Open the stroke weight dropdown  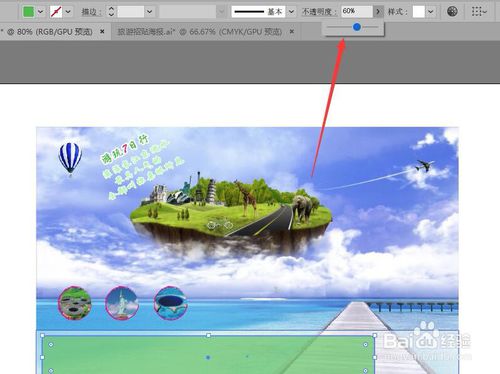click(x=150, y=12)
